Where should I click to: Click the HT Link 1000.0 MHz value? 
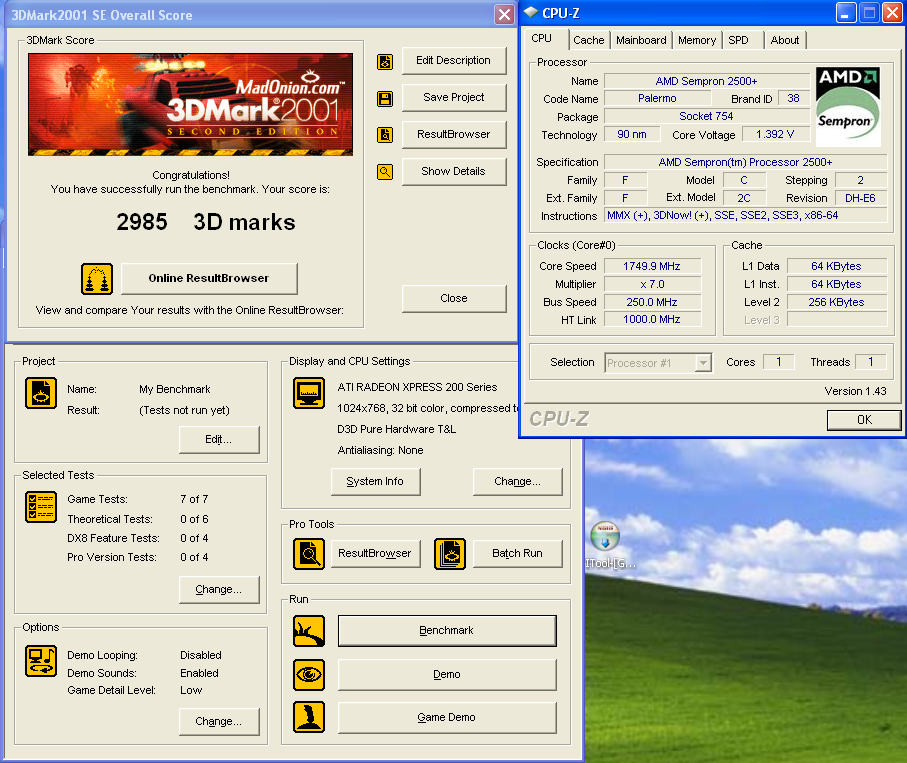pos(652,320)
